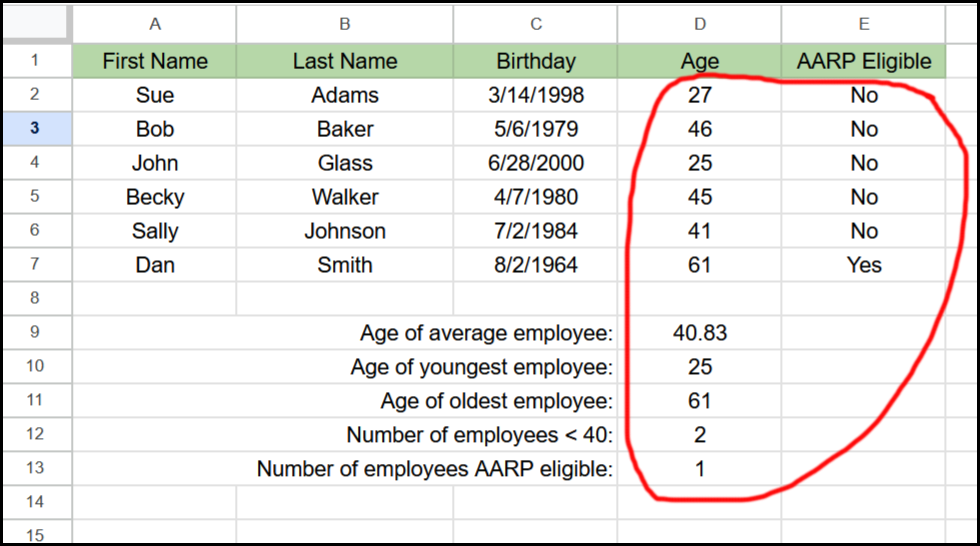Select column D header
The image size is (980, 546).
pyautogui.click(x=699, y=24)
